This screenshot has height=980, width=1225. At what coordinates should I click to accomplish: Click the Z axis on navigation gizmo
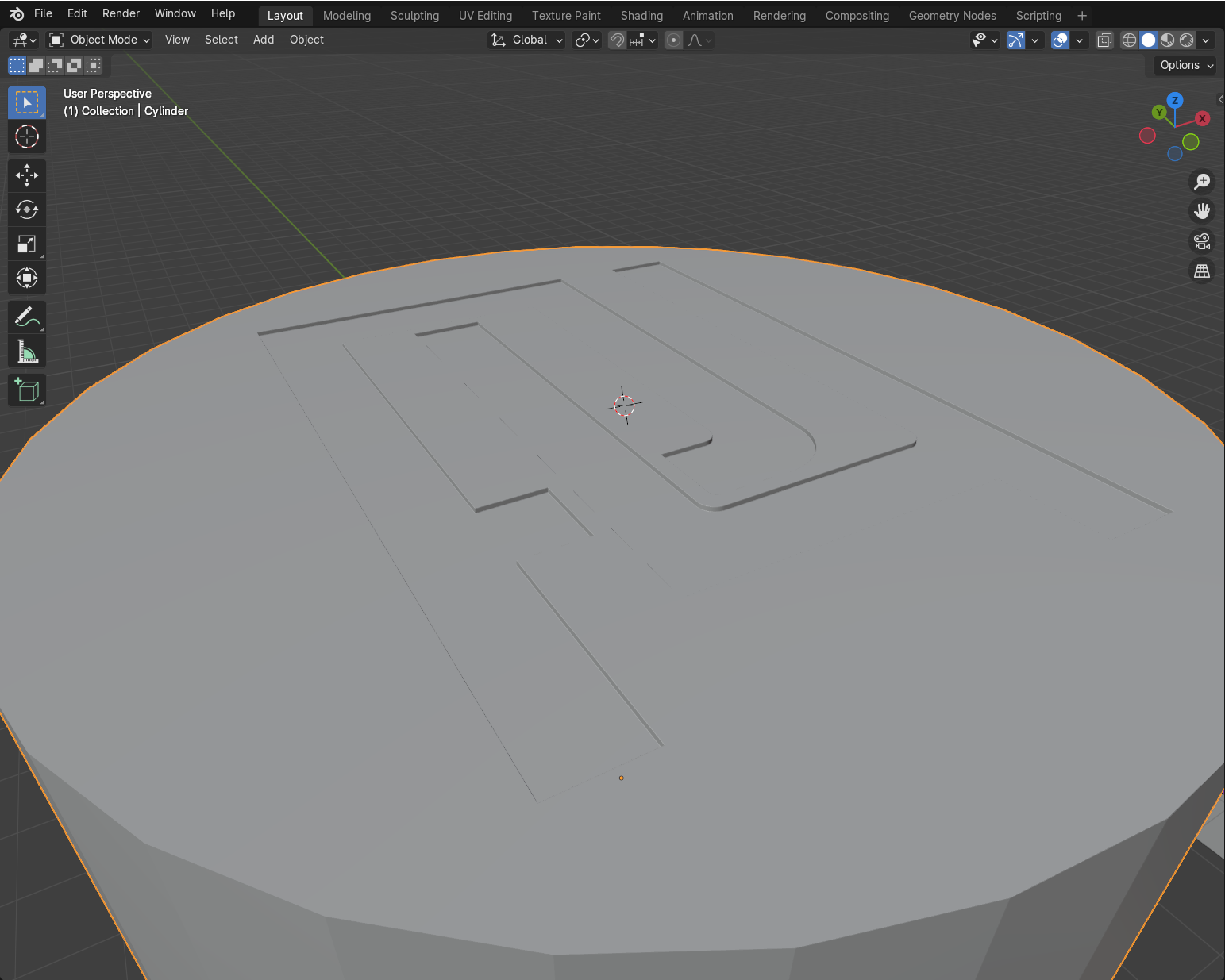click(1175, 100)
